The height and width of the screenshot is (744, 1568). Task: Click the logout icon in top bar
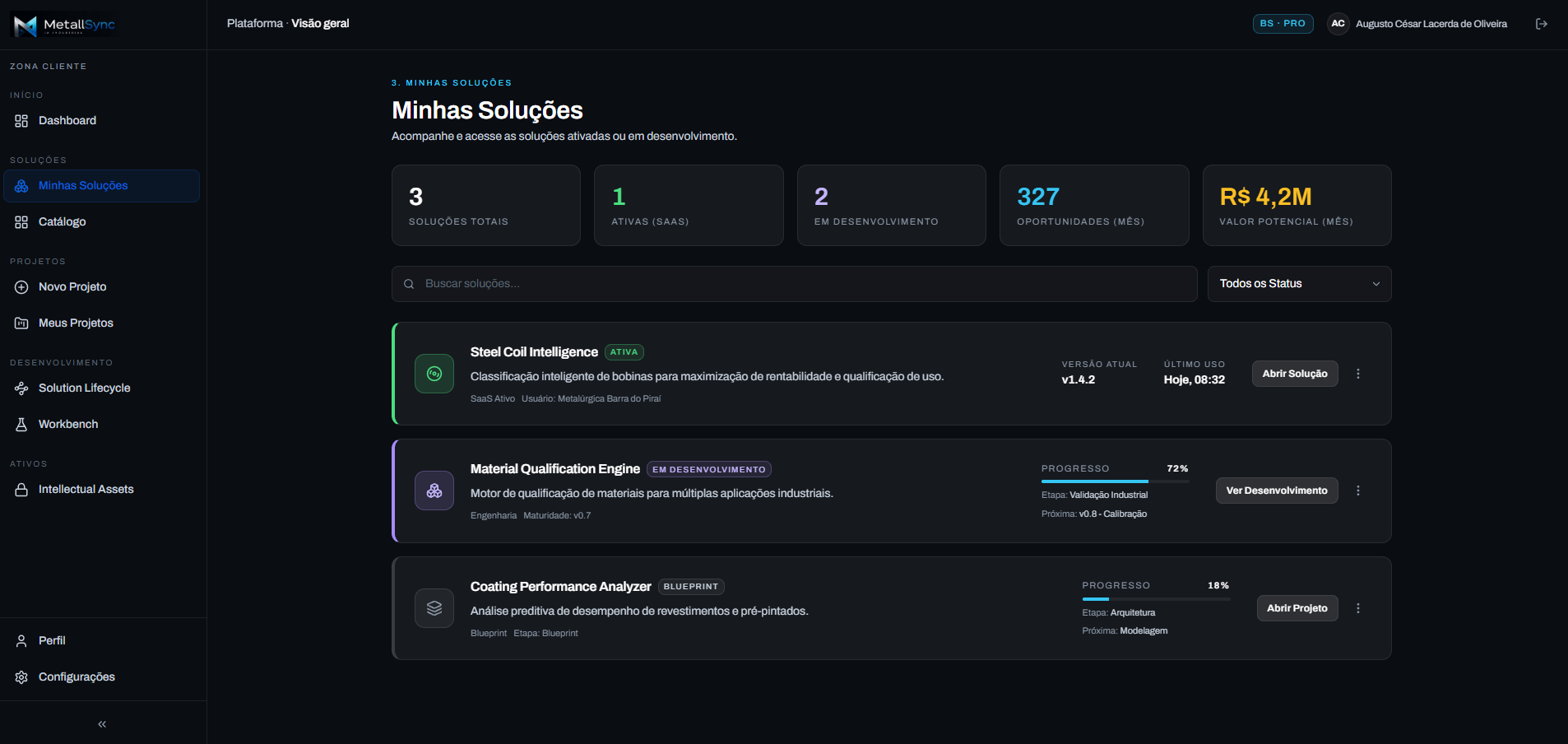pyautogui.click(x=1542, y=24)
